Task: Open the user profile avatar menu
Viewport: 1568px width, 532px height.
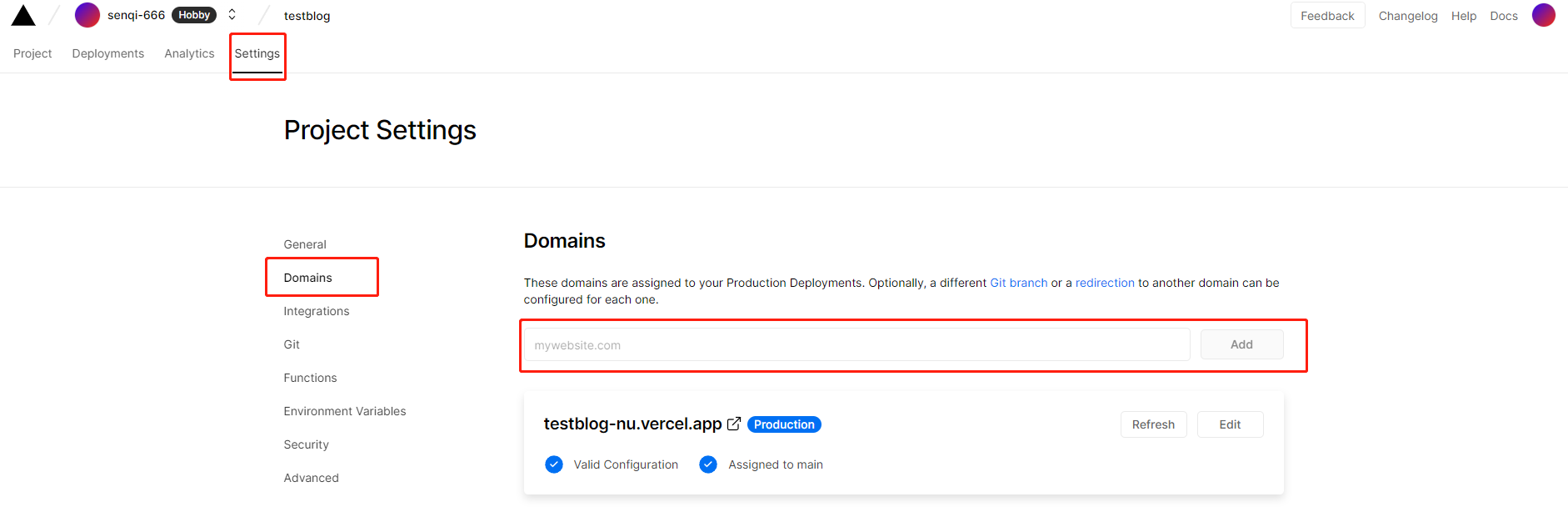Action: (x=1543, y=15)
